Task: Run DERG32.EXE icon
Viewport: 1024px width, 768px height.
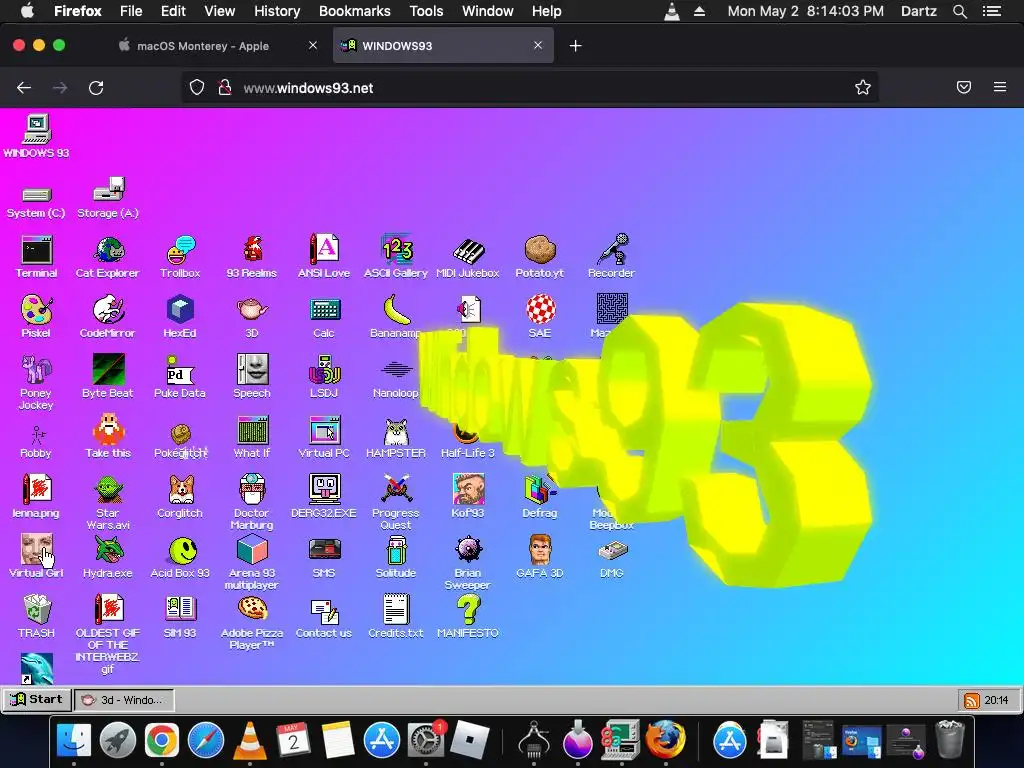Action: tap(325, 488)
